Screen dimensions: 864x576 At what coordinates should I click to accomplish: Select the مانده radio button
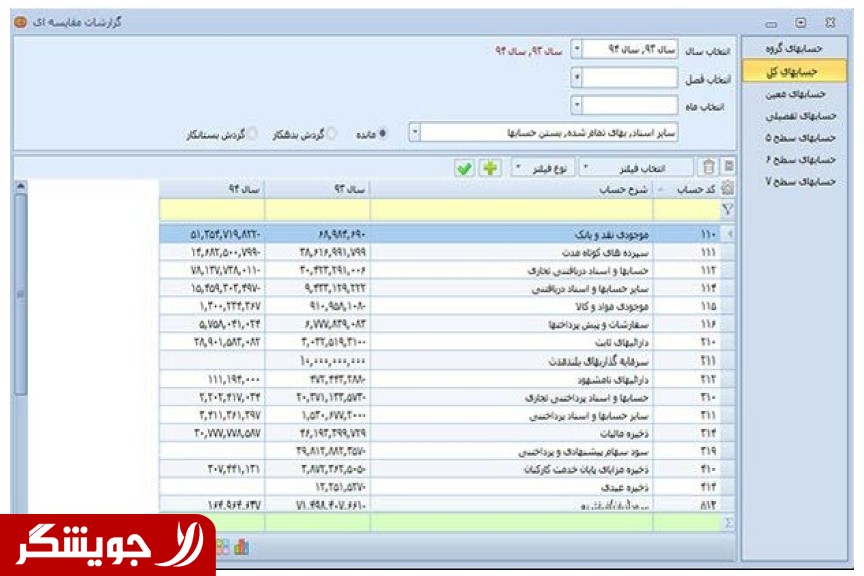tap(383, 133)
